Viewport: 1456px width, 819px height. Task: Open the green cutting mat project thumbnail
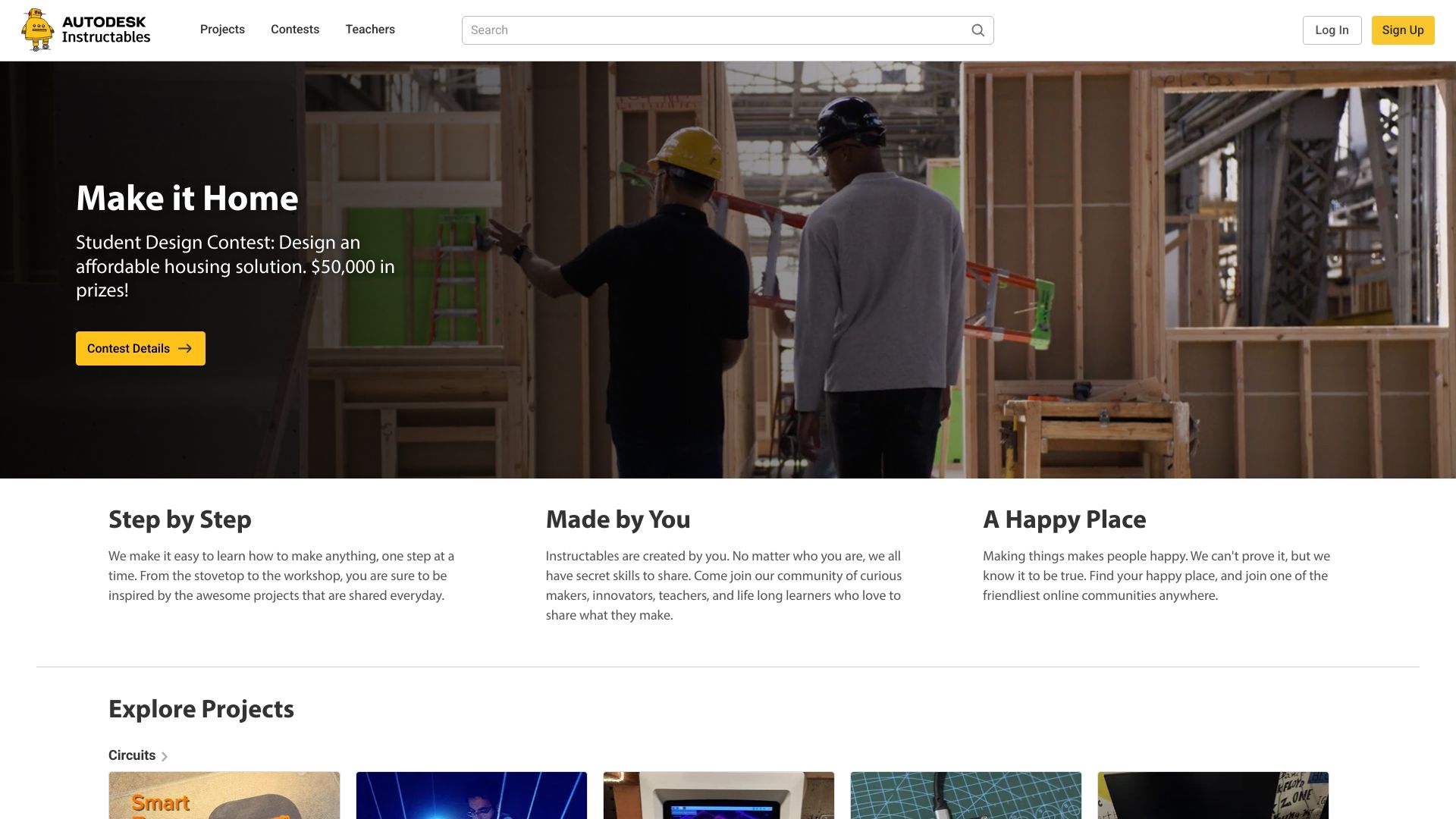[966, 795]
